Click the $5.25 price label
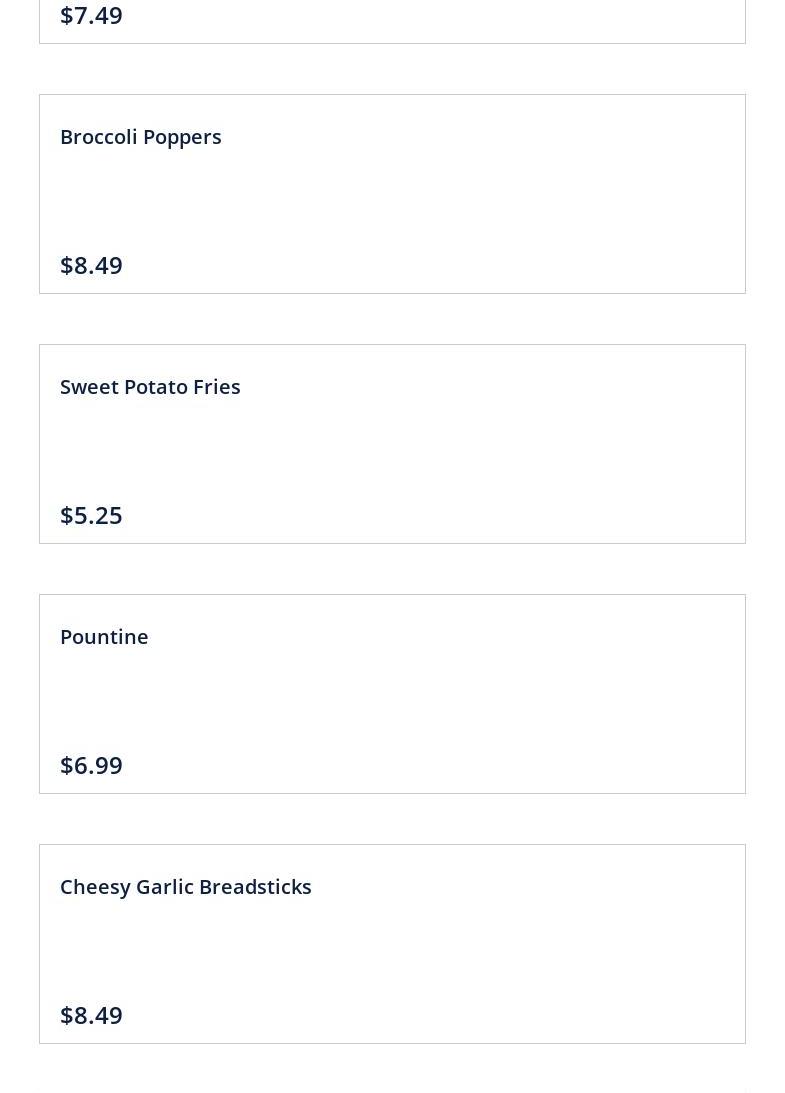The image size is (785, 1093). click(x=91, y=515)
